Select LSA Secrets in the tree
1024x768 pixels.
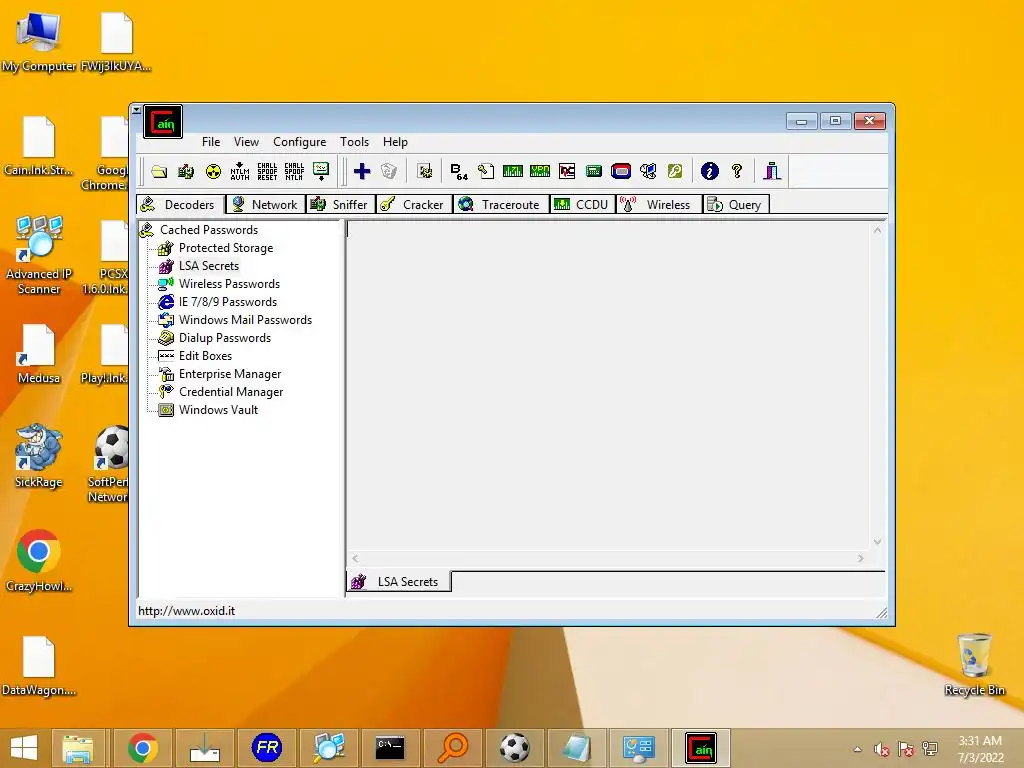pyautogui.click(x=209, y=266)
